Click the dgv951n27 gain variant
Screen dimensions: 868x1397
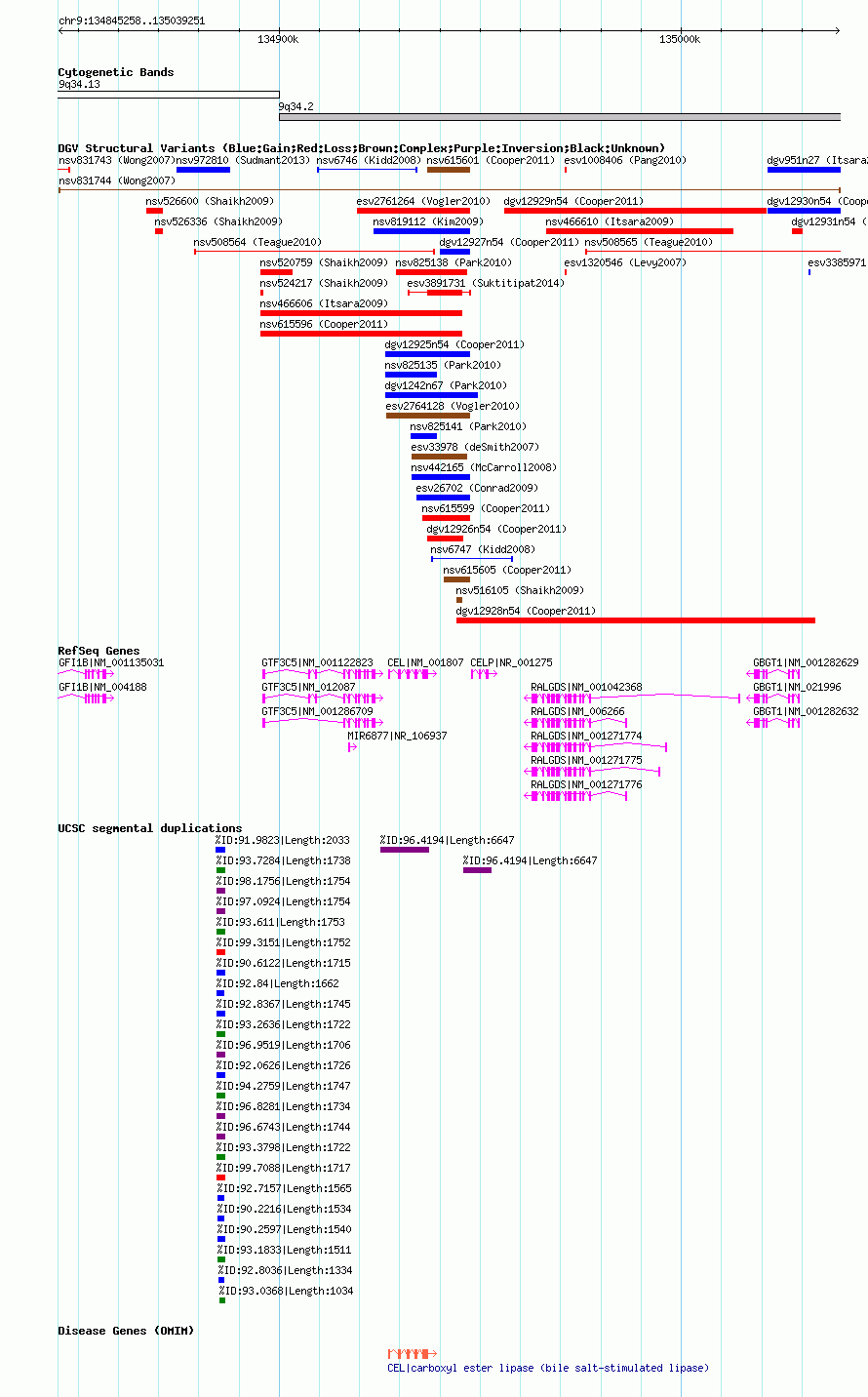point(804,170)
